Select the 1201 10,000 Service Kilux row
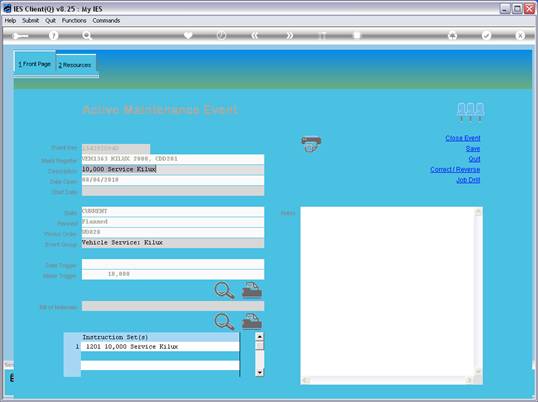Image resolution: width=538 pixels, height=402 pixels. 160,347
